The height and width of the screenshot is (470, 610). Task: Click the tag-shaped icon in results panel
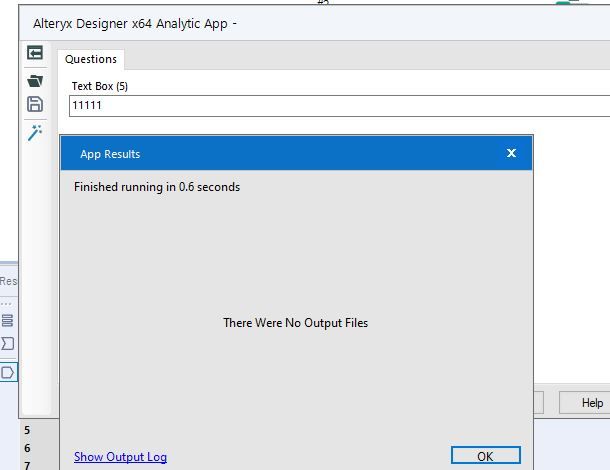point(8,372)
